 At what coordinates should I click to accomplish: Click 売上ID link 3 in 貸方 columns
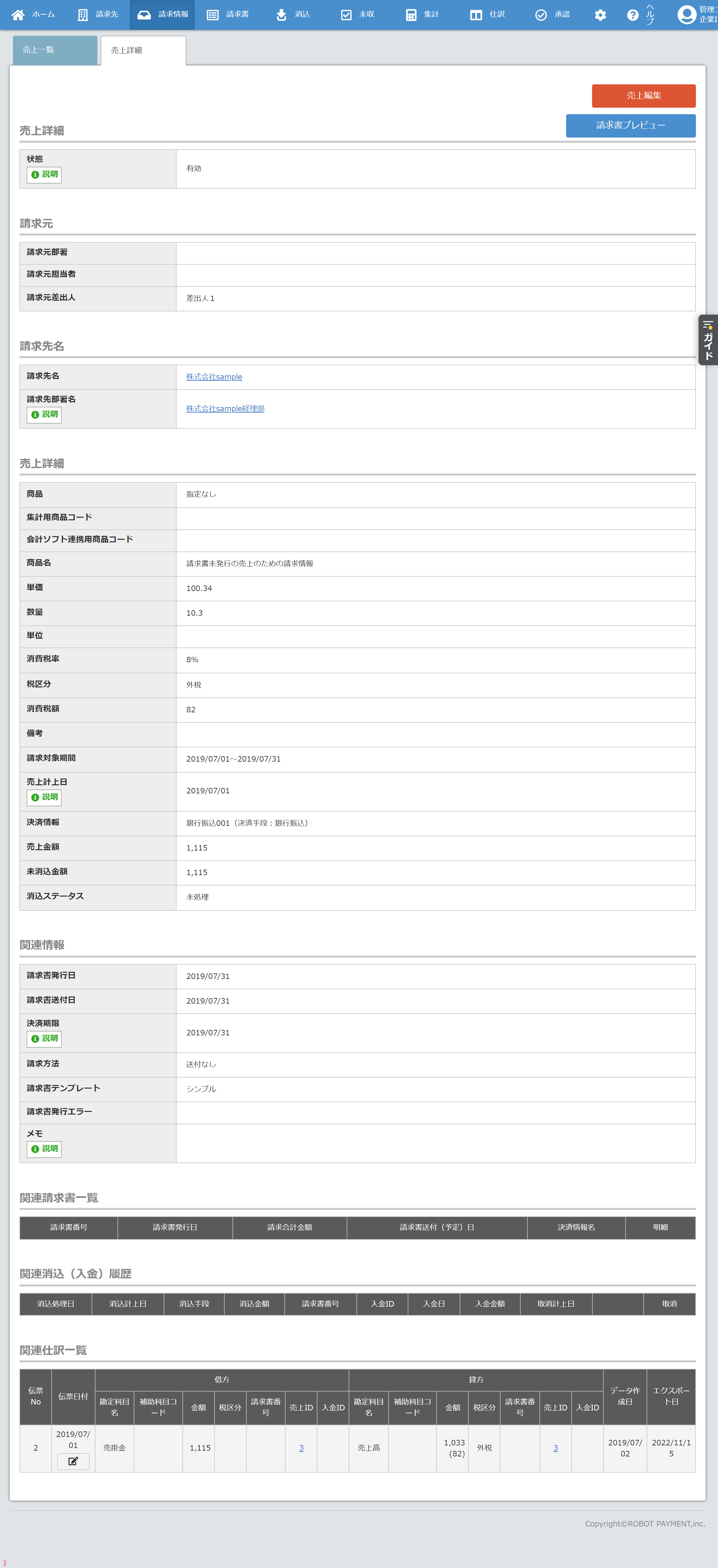point(555,1449)
